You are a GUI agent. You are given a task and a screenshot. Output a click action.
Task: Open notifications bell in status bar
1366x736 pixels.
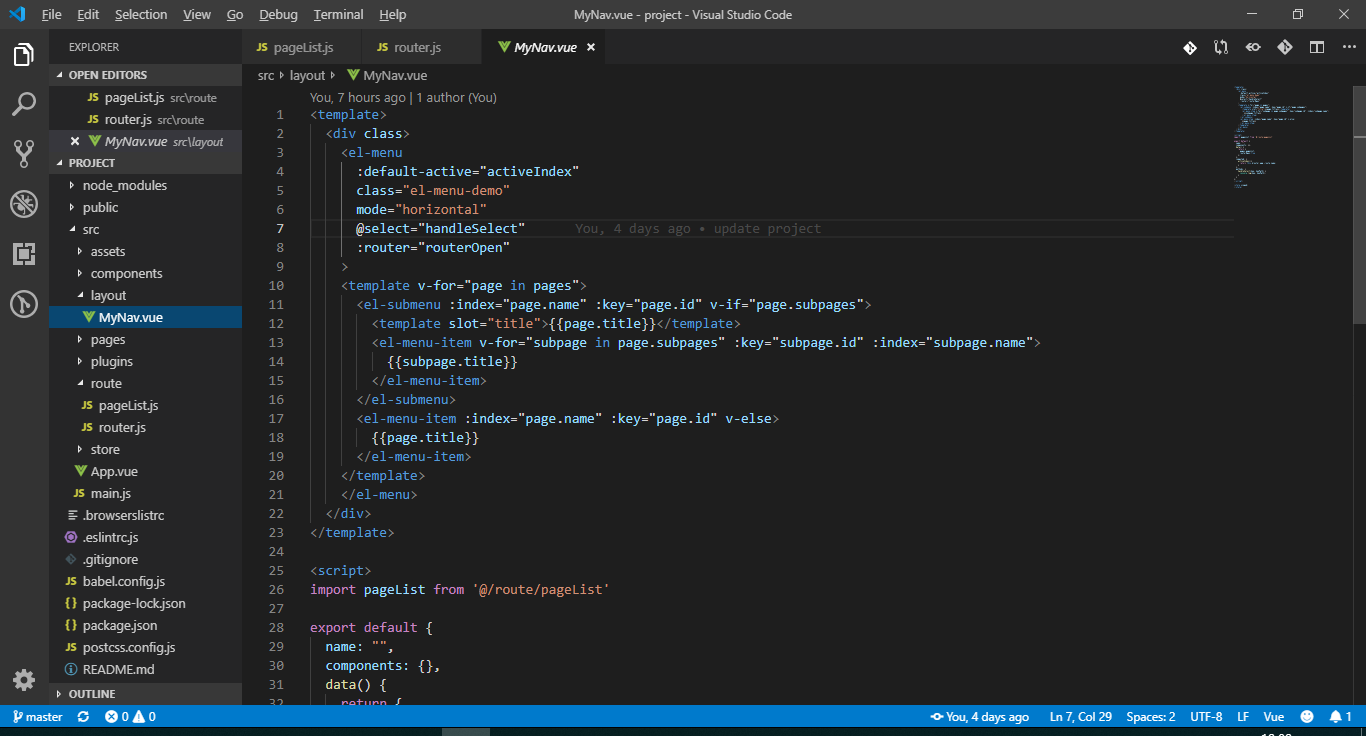1340,717
